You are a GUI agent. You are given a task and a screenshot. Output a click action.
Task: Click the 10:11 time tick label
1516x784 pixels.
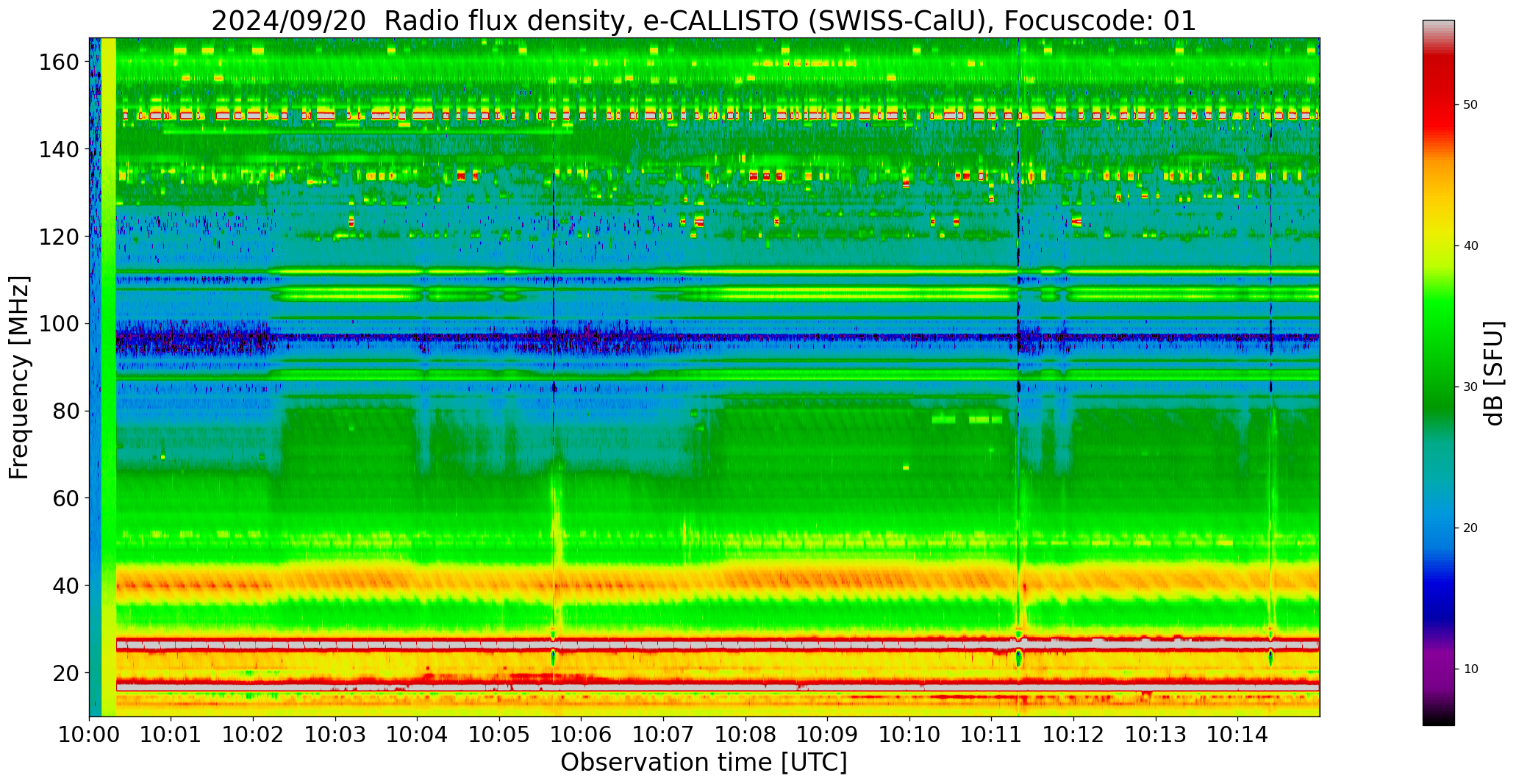[x=991, y=734]
